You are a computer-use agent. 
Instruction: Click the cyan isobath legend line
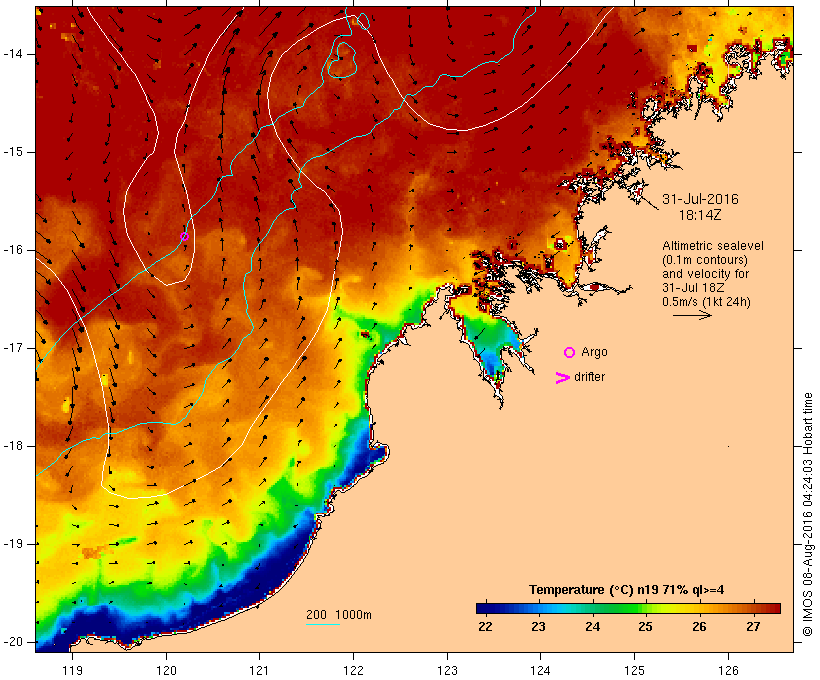323,624
